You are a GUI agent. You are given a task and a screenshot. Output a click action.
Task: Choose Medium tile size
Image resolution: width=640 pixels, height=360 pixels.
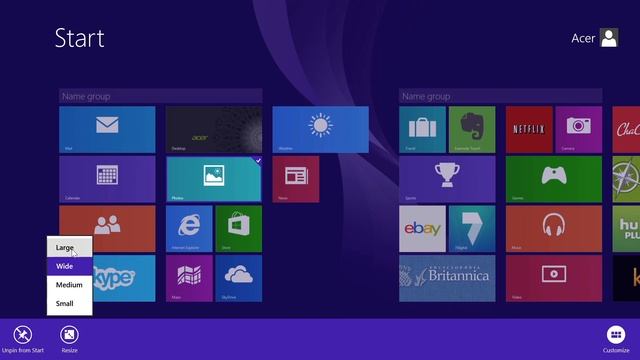coord(69,284)
